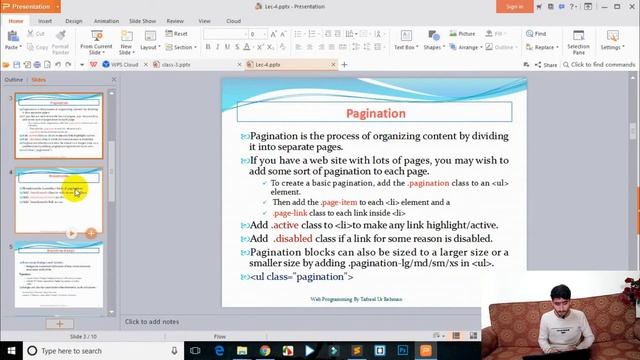Toggle italic formatting
Image resolution: width=640 pixels, height=360 pixels.
[218, 47]
